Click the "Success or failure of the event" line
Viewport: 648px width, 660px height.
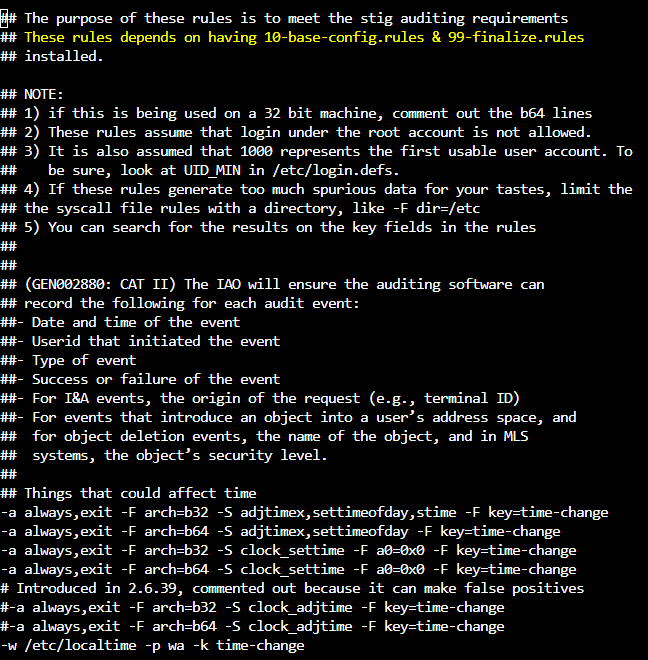156,379
